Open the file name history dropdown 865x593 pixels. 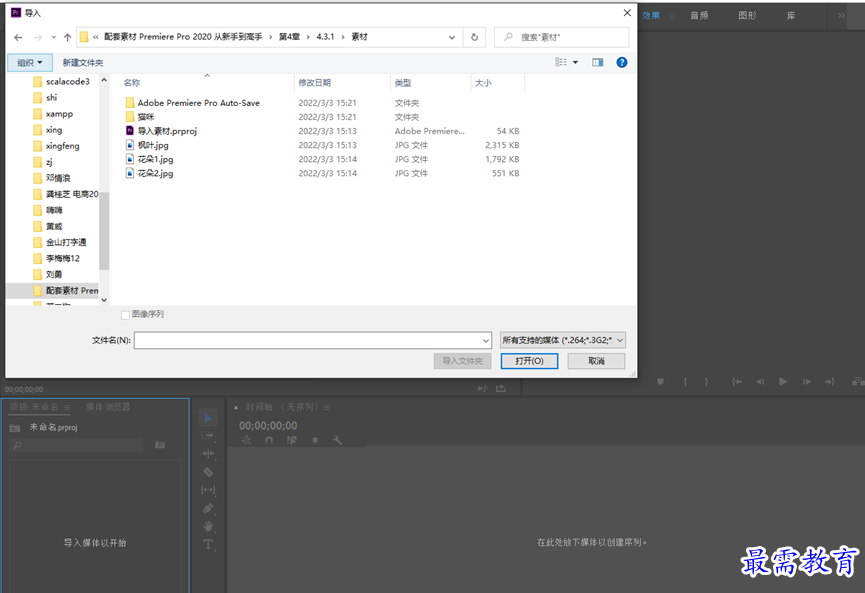pos(485,340)
